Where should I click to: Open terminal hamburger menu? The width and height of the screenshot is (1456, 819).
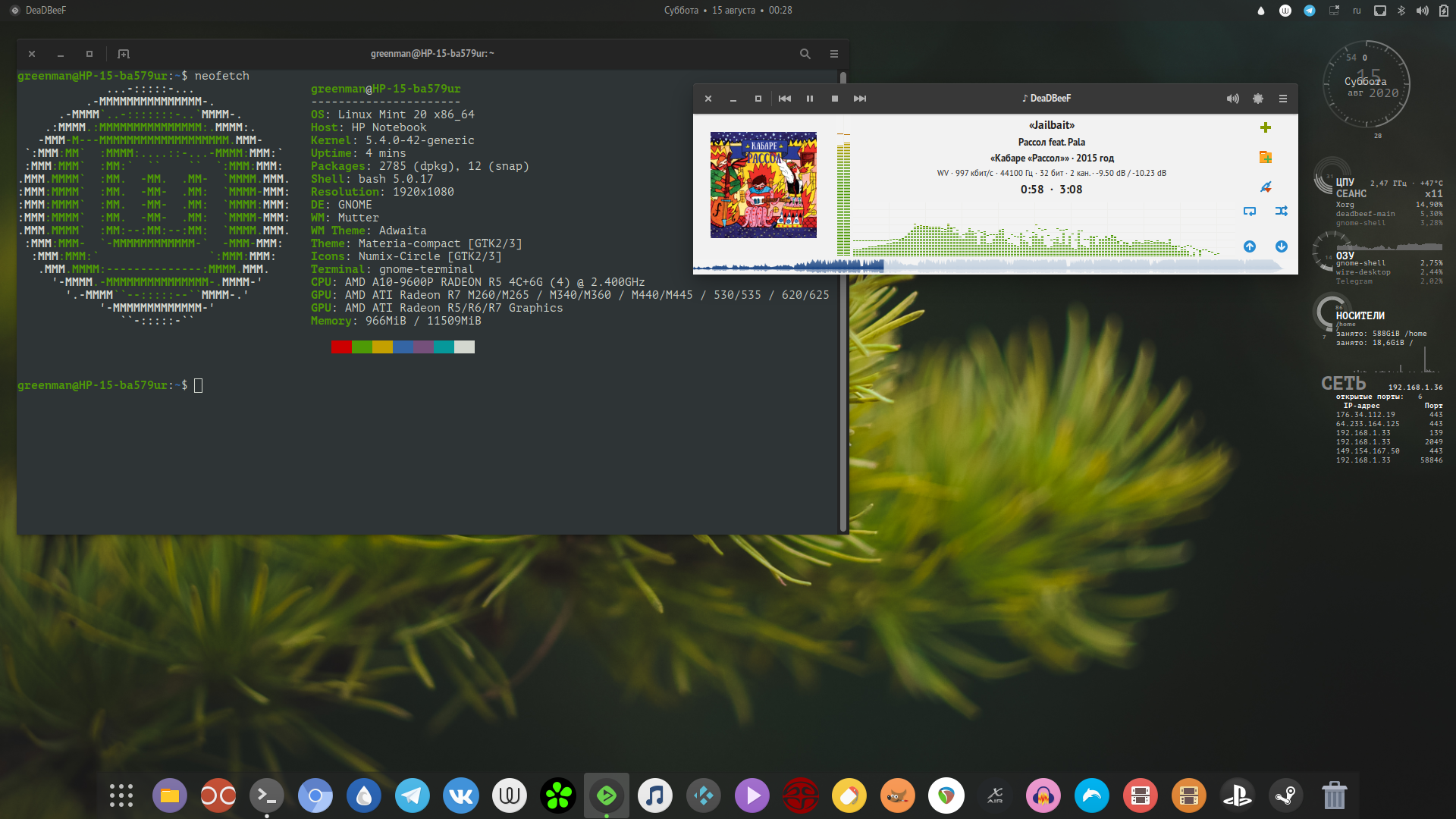click(834, 54)
